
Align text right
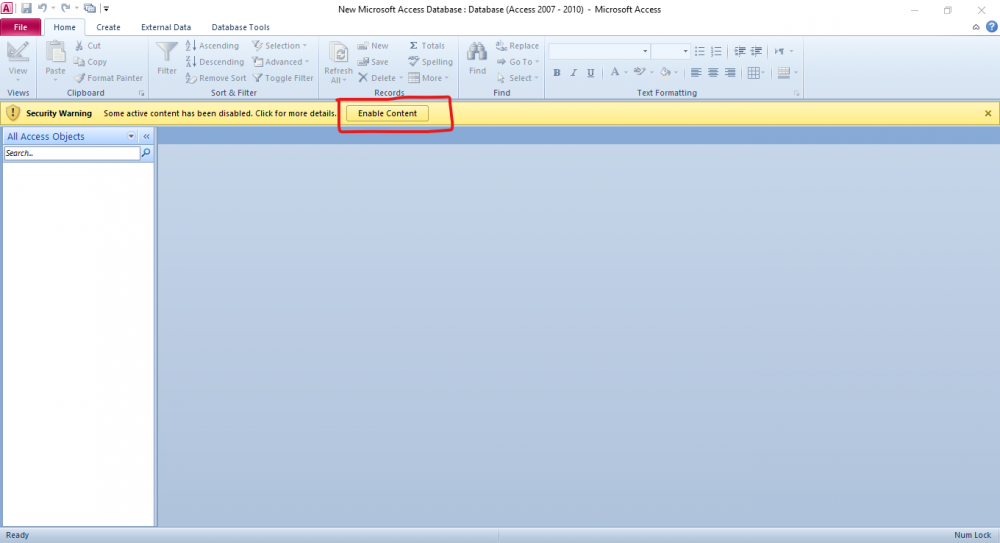point(730,73)
